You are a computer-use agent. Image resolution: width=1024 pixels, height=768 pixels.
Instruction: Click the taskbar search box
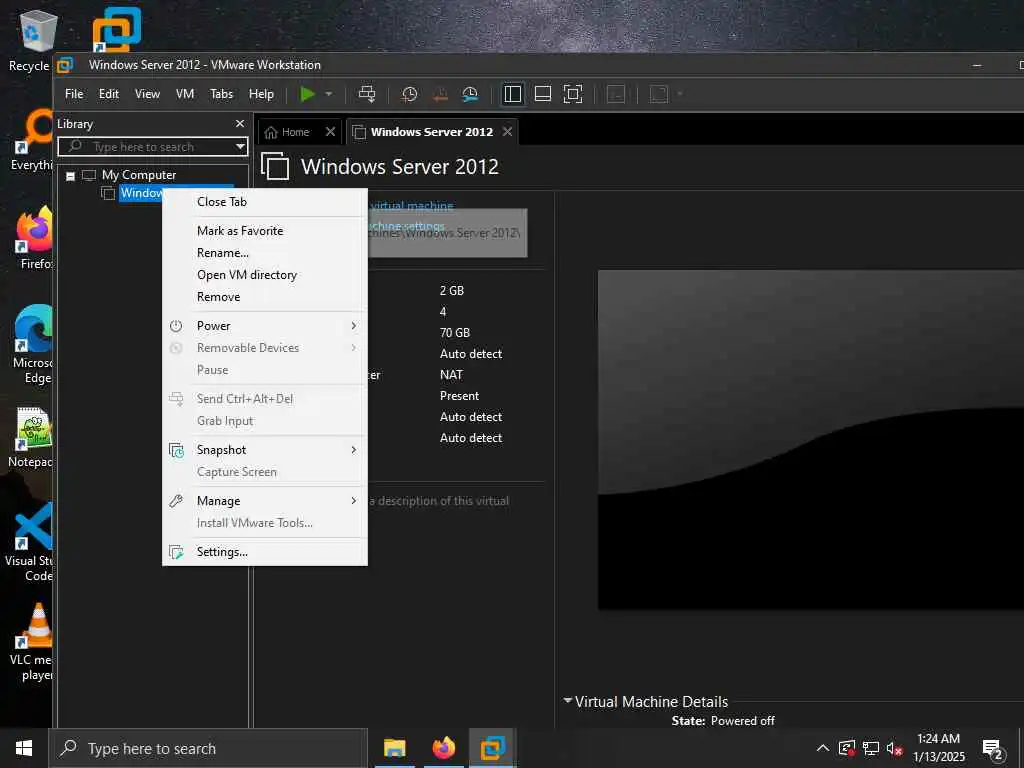coord(208,748)
